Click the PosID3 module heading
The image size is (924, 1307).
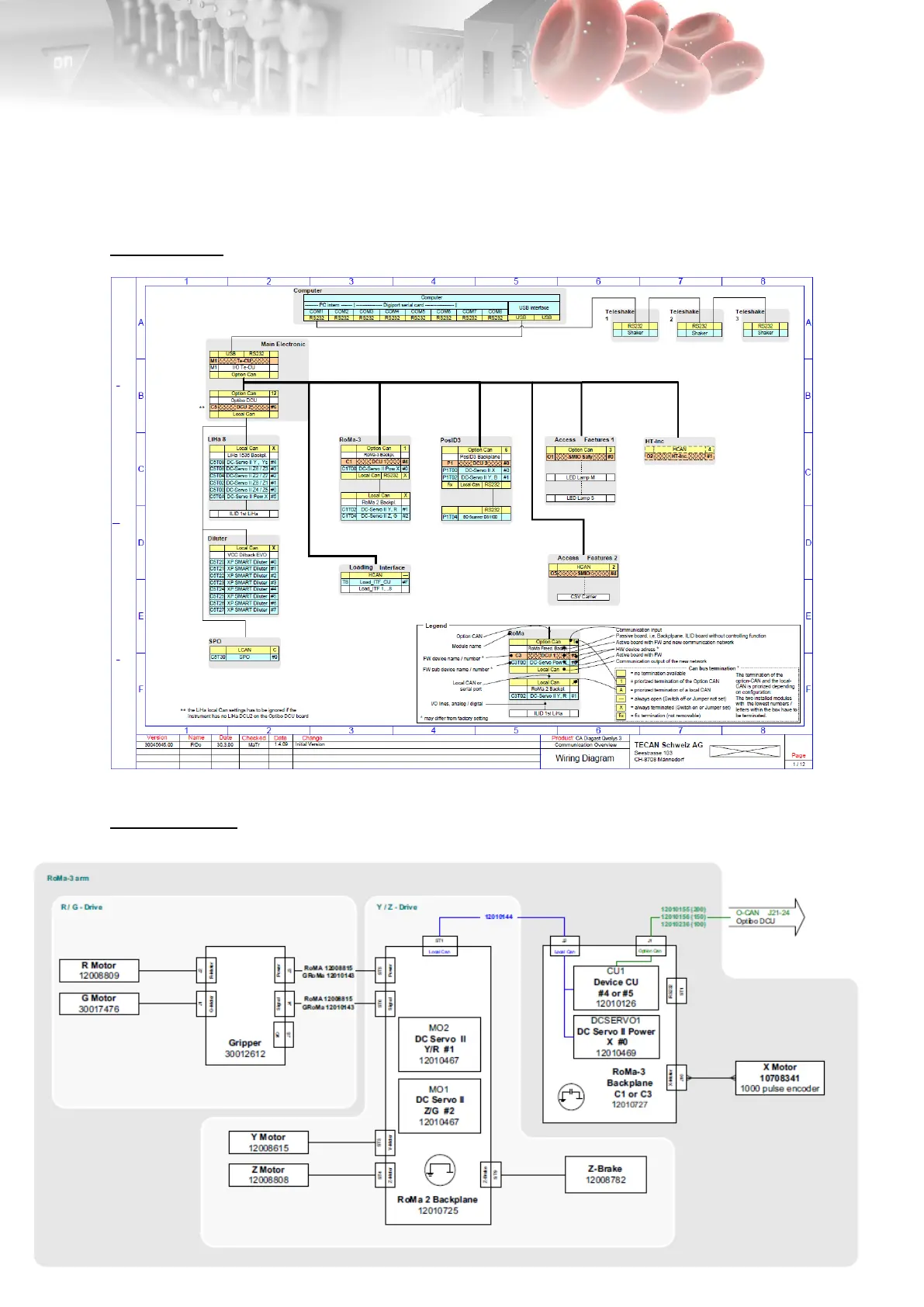point(451,440)
